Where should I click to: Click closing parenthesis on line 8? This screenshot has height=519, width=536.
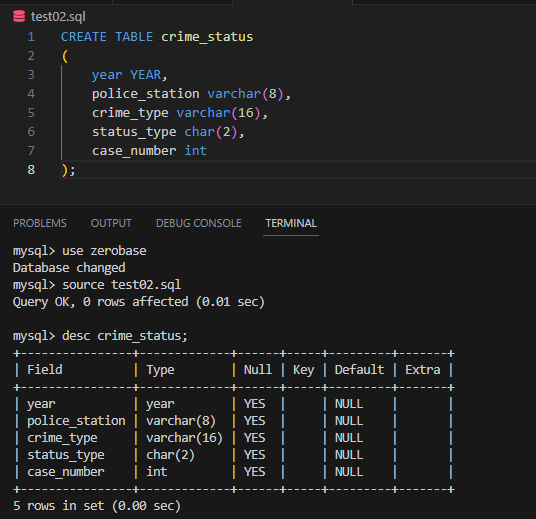point(65,170)
